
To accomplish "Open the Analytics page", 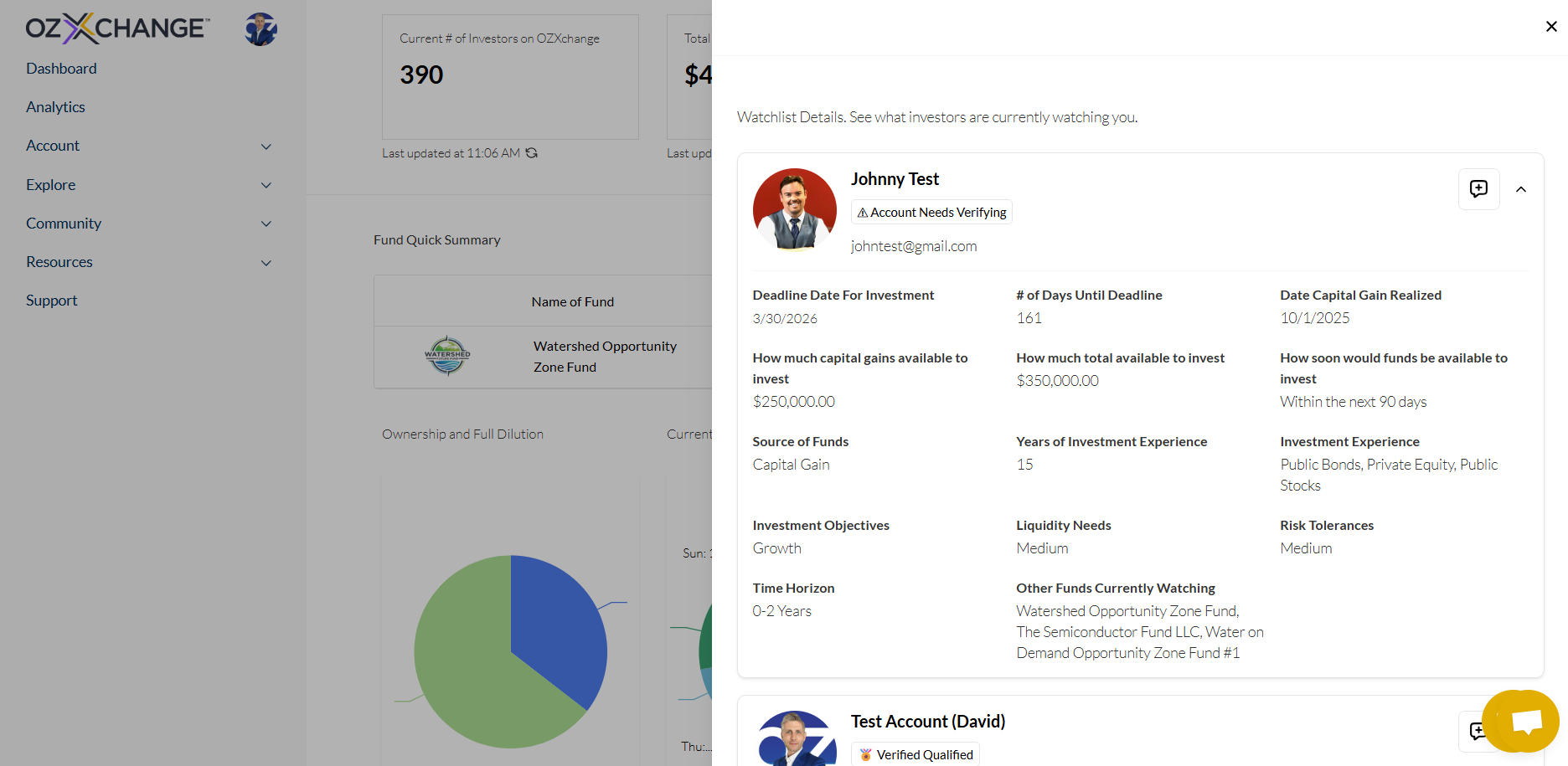I will 55,107.
